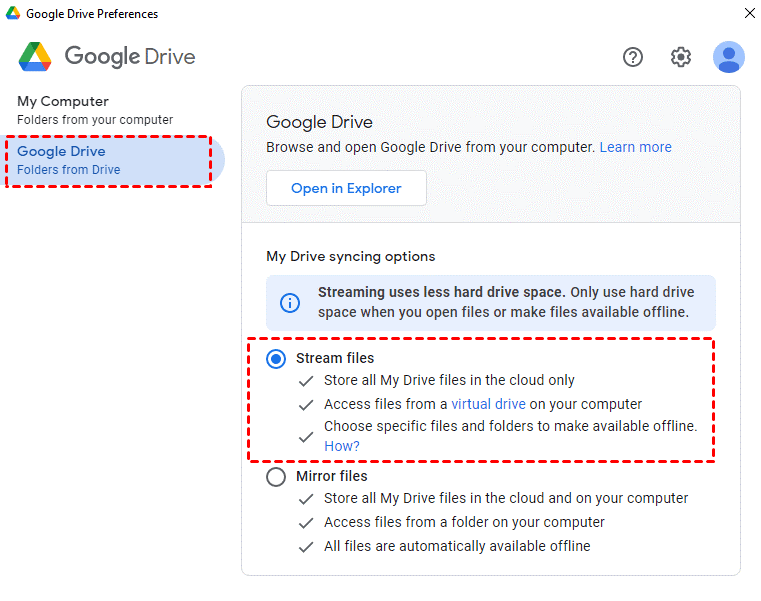The image size is (761, 601).
Task: Close the Google Drive Preferences window
Action: click(749, 13)
